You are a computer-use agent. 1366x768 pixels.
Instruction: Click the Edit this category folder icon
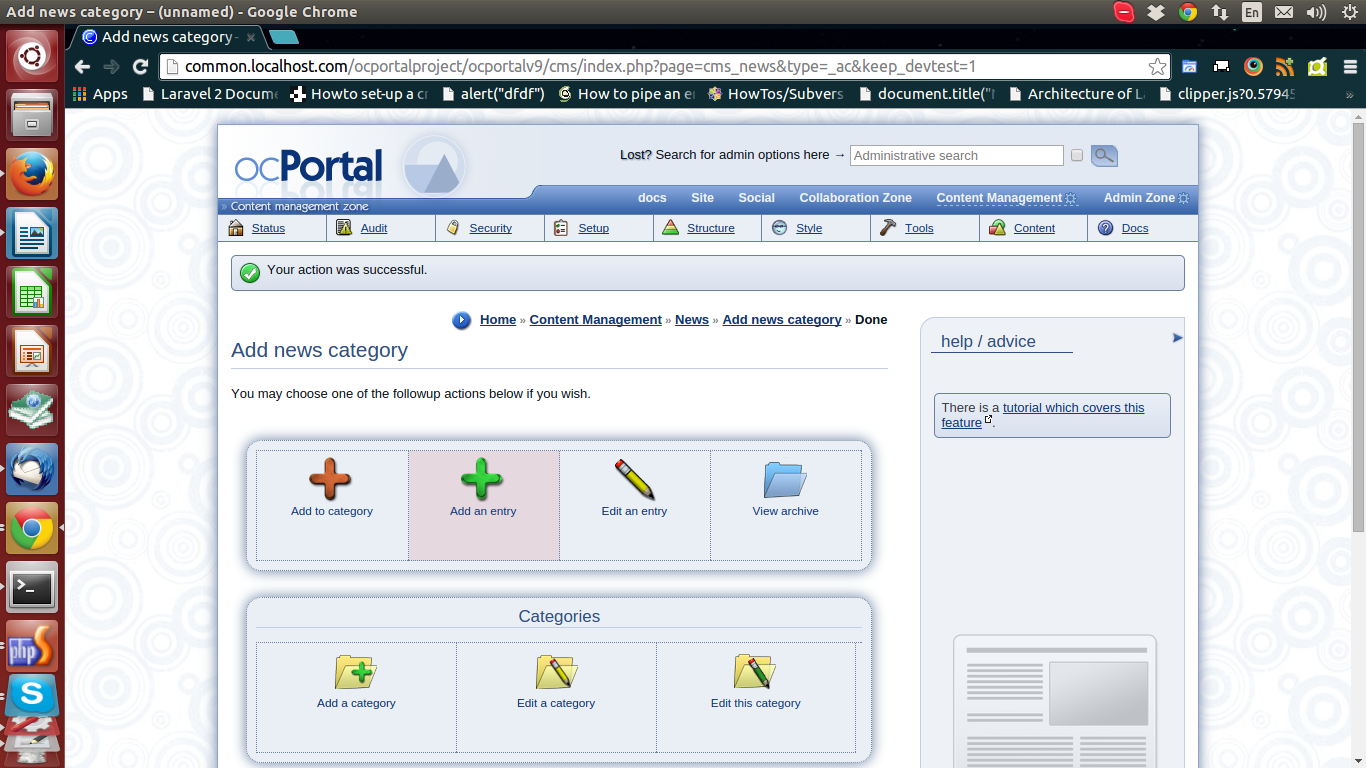755,672
